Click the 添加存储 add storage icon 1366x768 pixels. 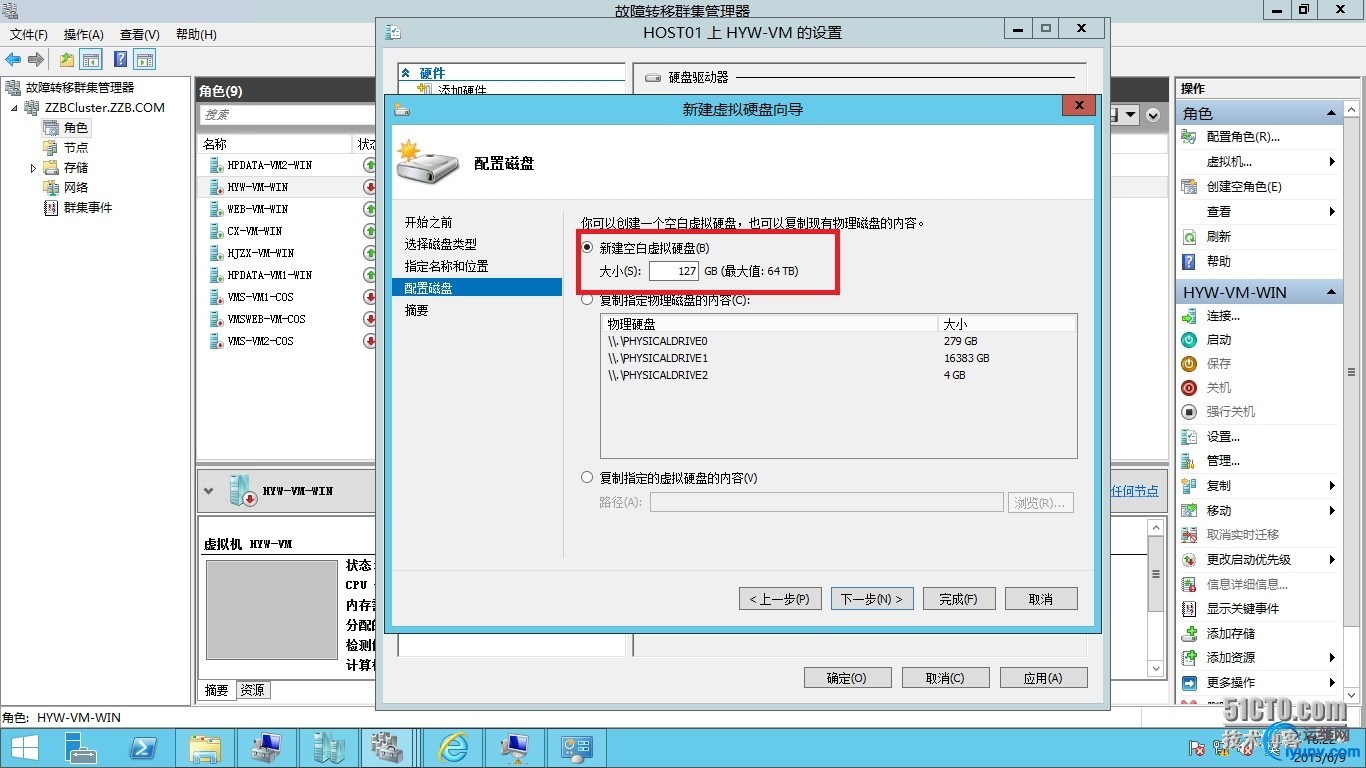tap(1189, 634)
